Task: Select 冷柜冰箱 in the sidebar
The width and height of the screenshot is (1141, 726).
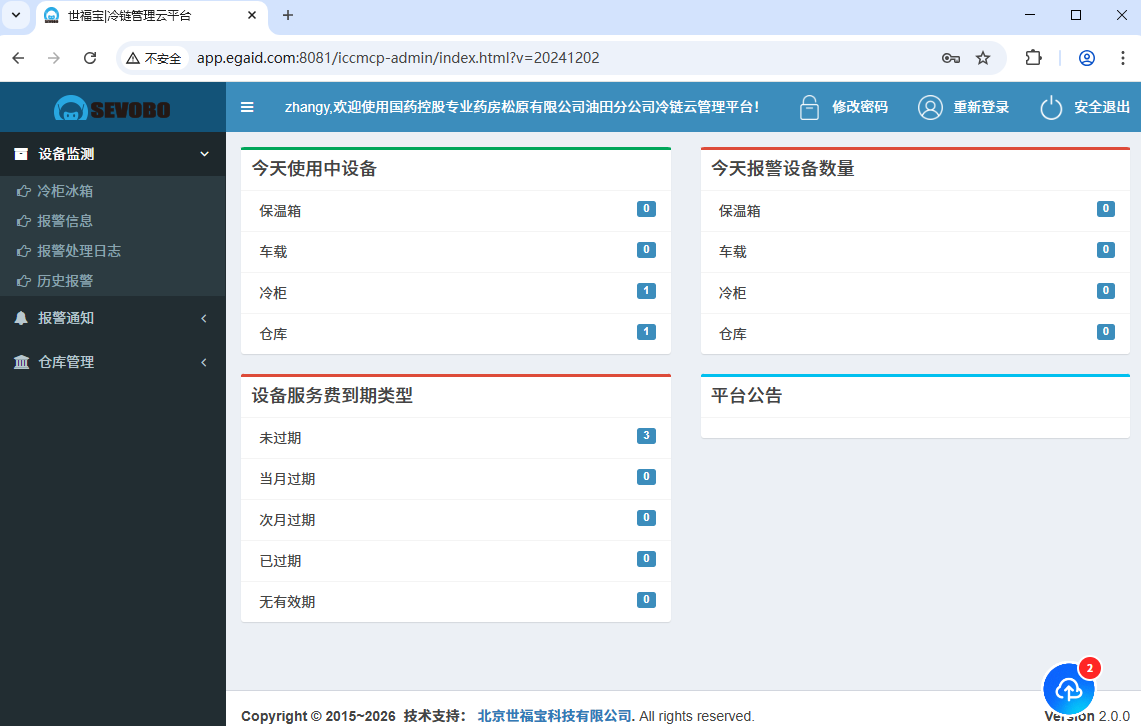Action: coord(65,191)
